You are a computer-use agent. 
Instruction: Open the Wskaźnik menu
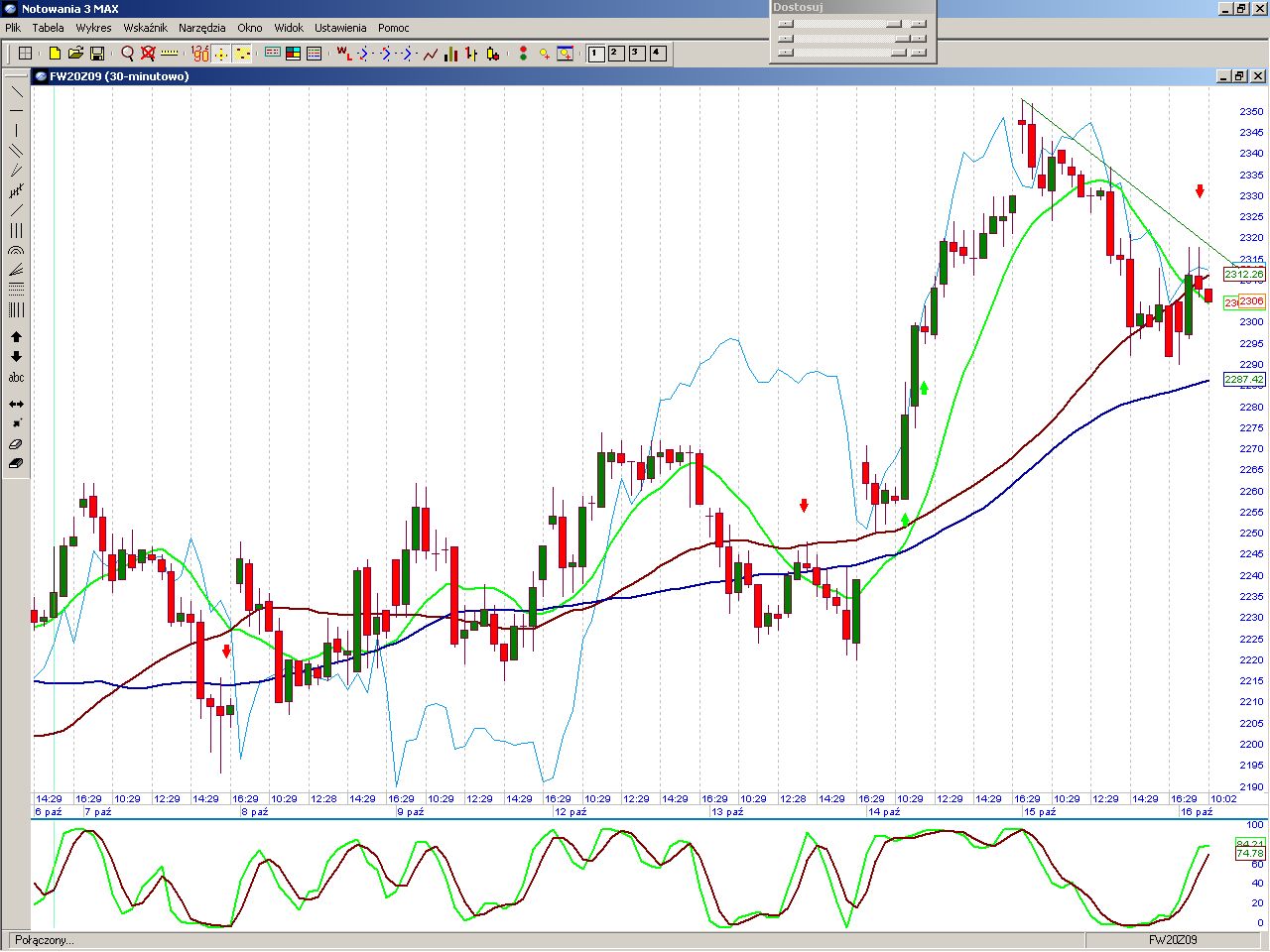(145, 28)
